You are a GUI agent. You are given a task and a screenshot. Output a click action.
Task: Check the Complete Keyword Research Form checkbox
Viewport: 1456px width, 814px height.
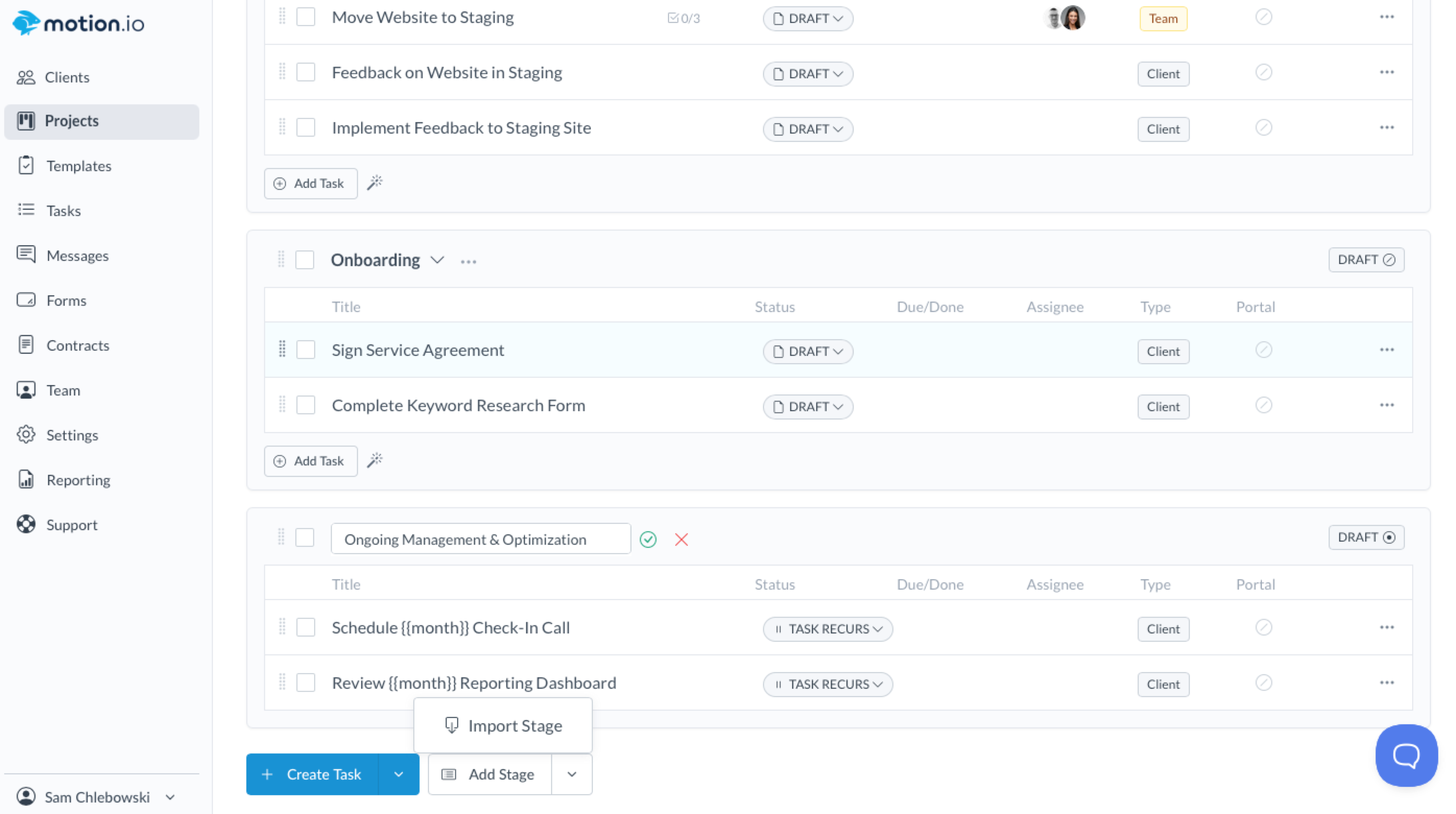306,405
